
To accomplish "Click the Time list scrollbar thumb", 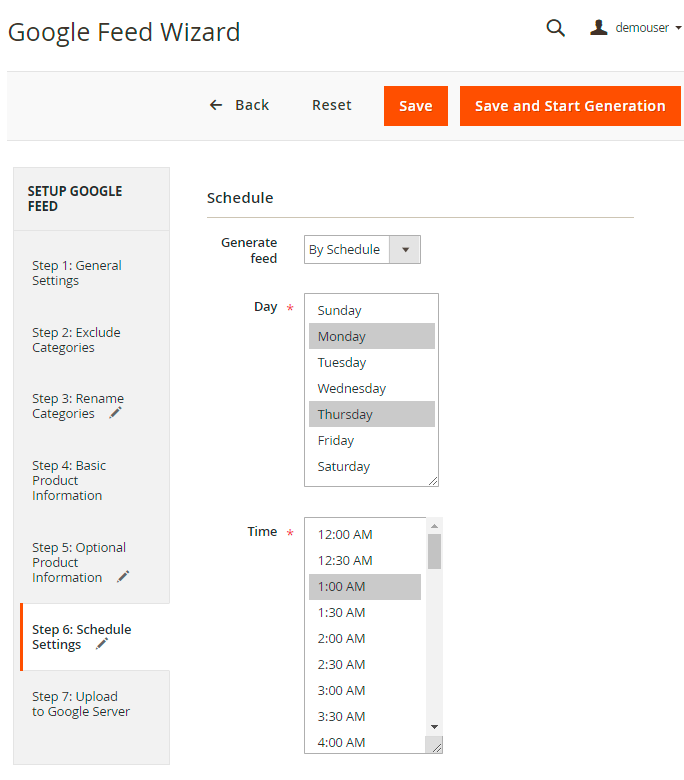I will (x=434, y=551).
